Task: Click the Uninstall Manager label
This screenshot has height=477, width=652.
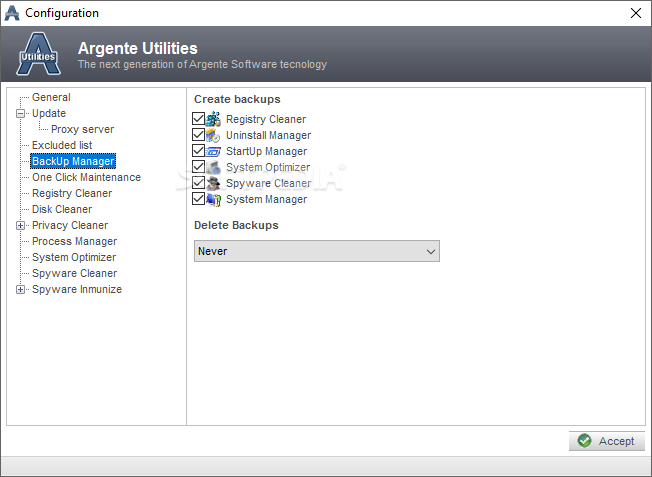Action: 268,136
